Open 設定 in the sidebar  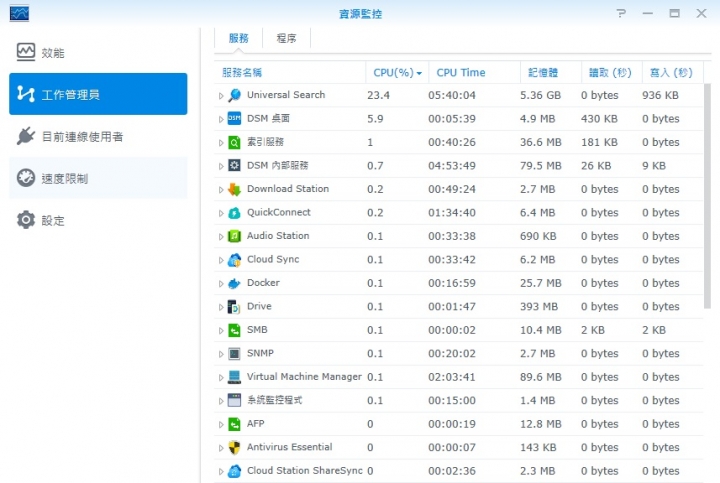[98, 220]
